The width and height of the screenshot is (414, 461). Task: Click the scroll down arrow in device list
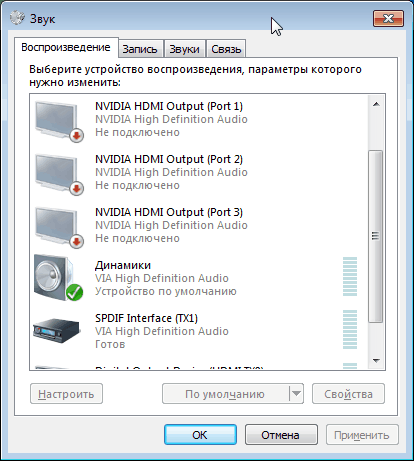376,360
